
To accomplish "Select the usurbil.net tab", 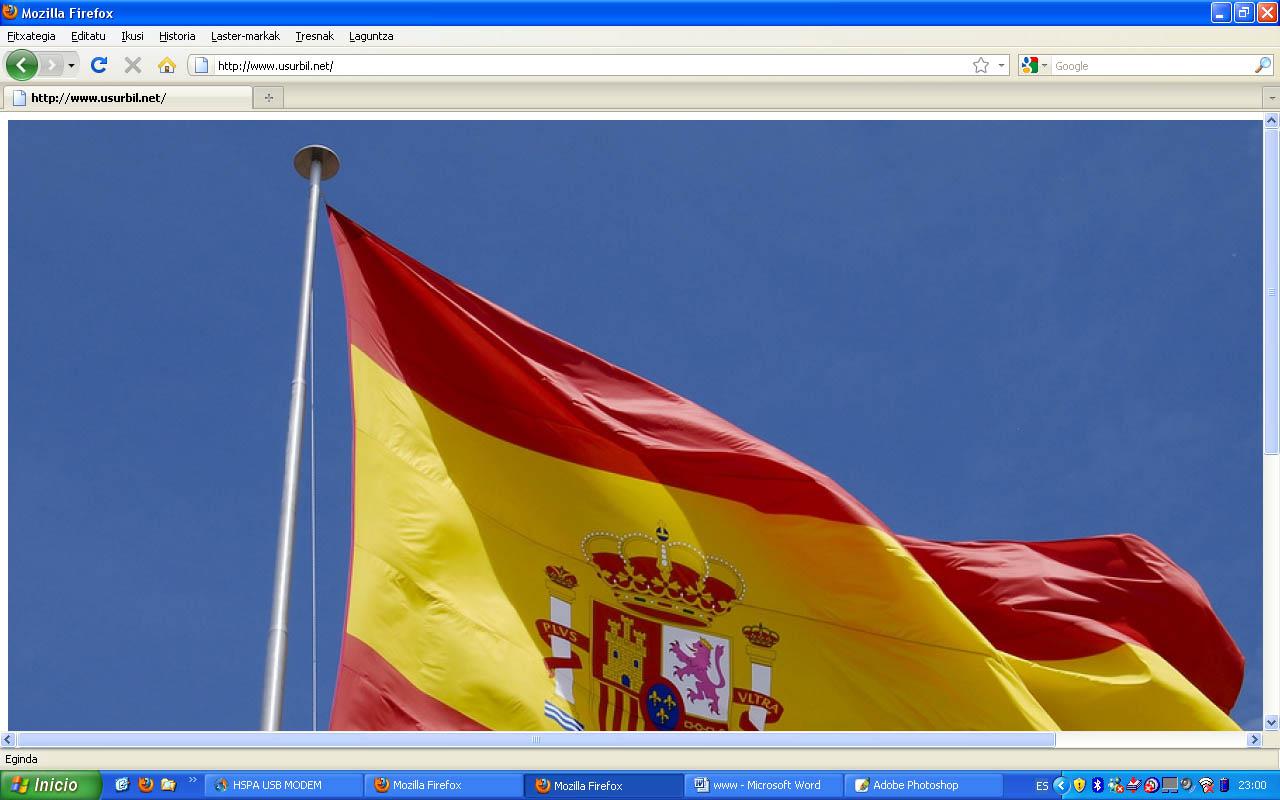I will (128, 97).
